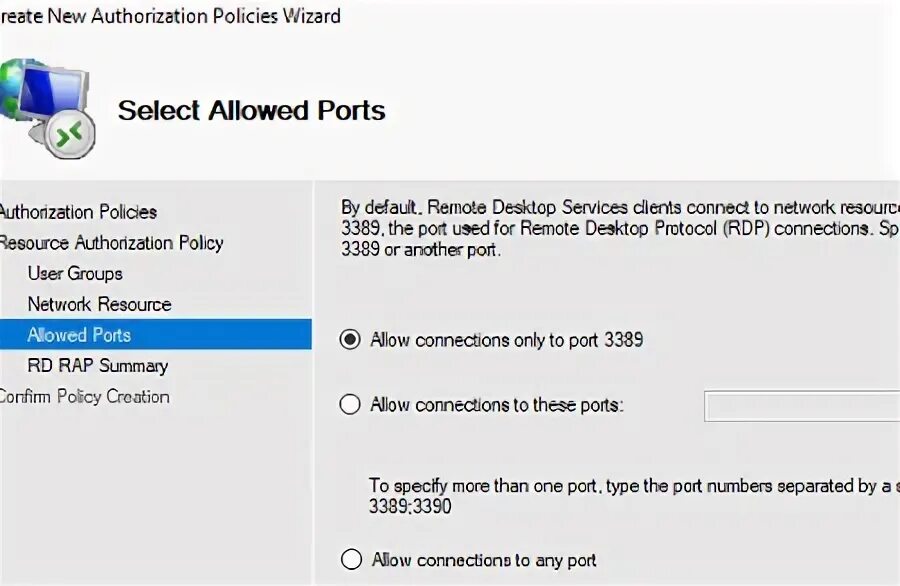Jump to the RD RAP Summary step
This screenshot has width=900, height=586.
98,366
